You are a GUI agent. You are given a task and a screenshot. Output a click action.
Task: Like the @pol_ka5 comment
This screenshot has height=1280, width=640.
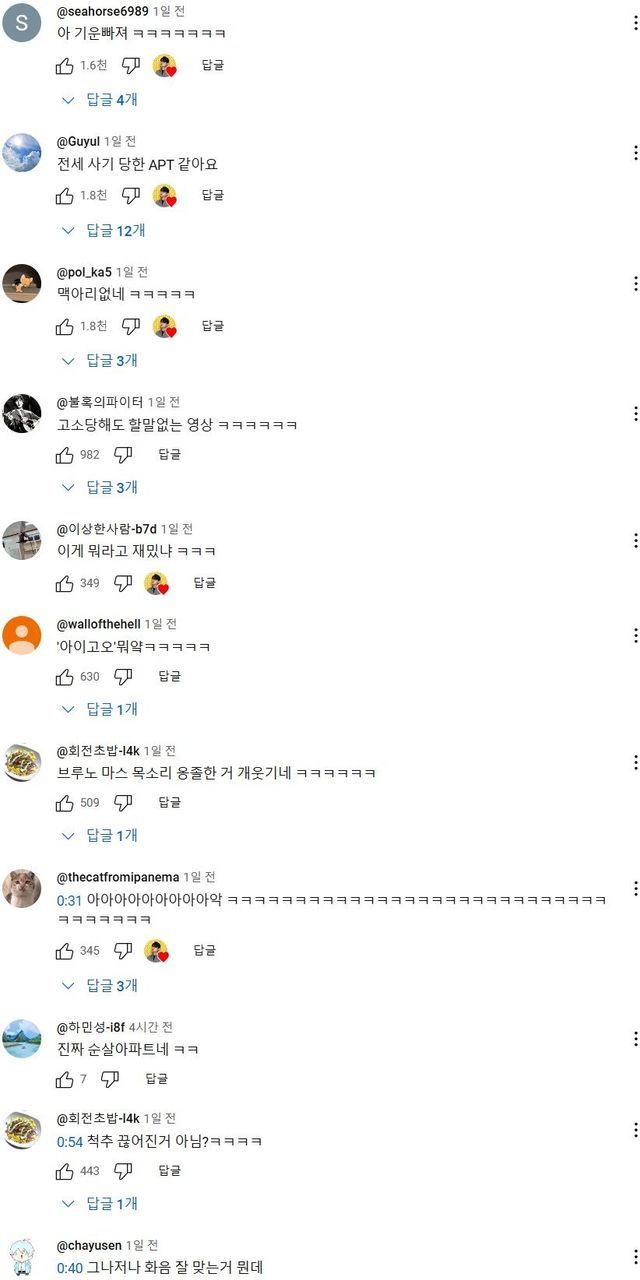[x=65, y=326]
